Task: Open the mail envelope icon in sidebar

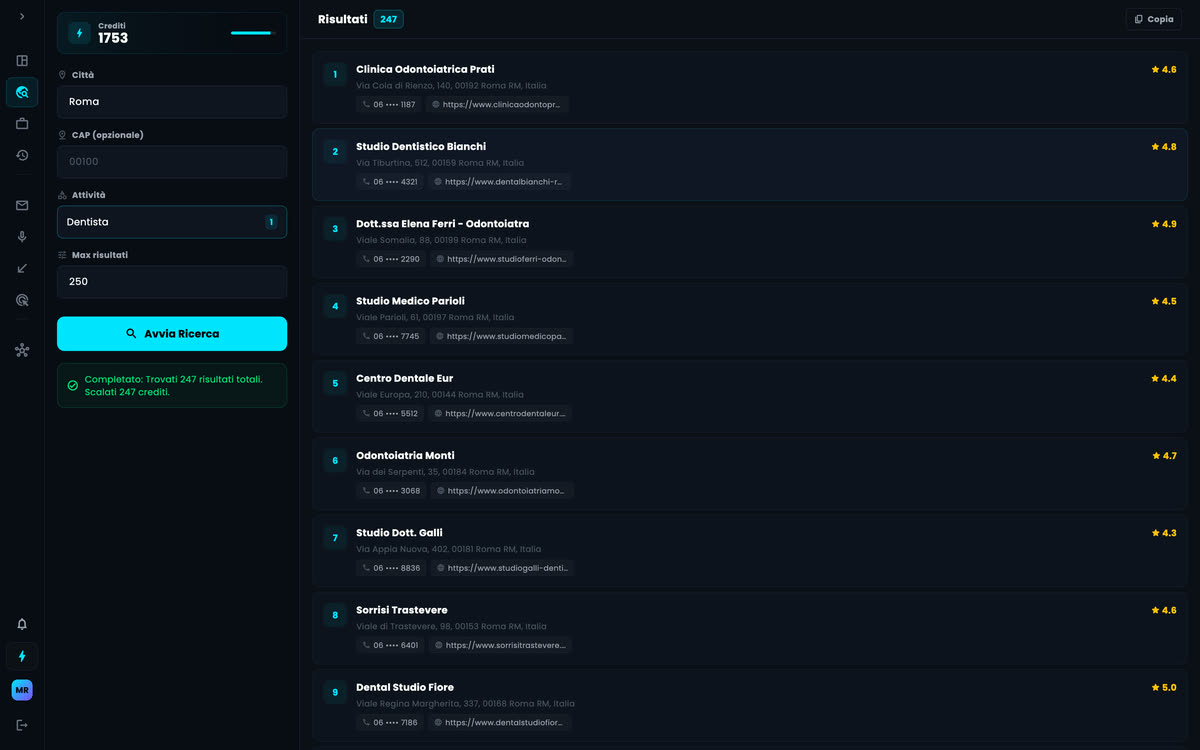Action: (22, 205)
